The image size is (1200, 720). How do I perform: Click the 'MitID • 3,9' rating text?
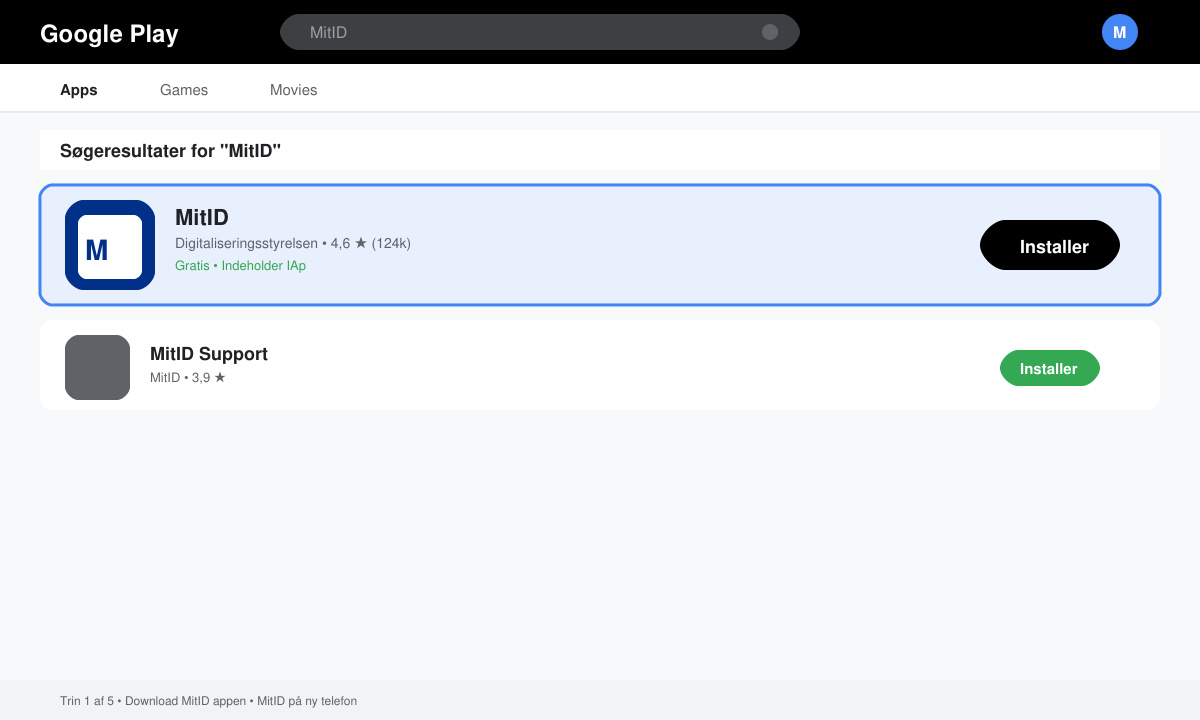click(188, 378)
